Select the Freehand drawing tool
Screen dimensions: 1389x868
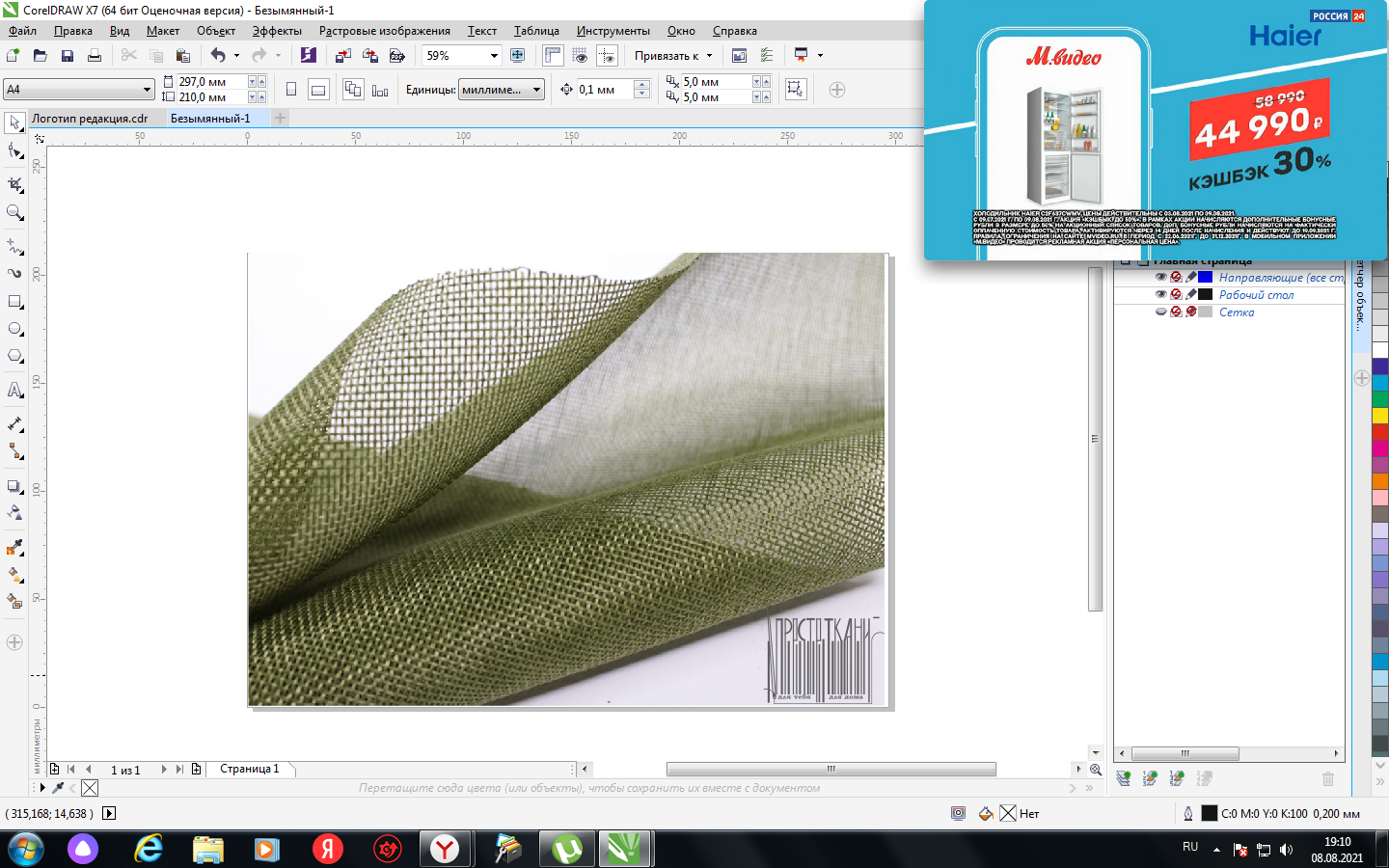point(14,246)
